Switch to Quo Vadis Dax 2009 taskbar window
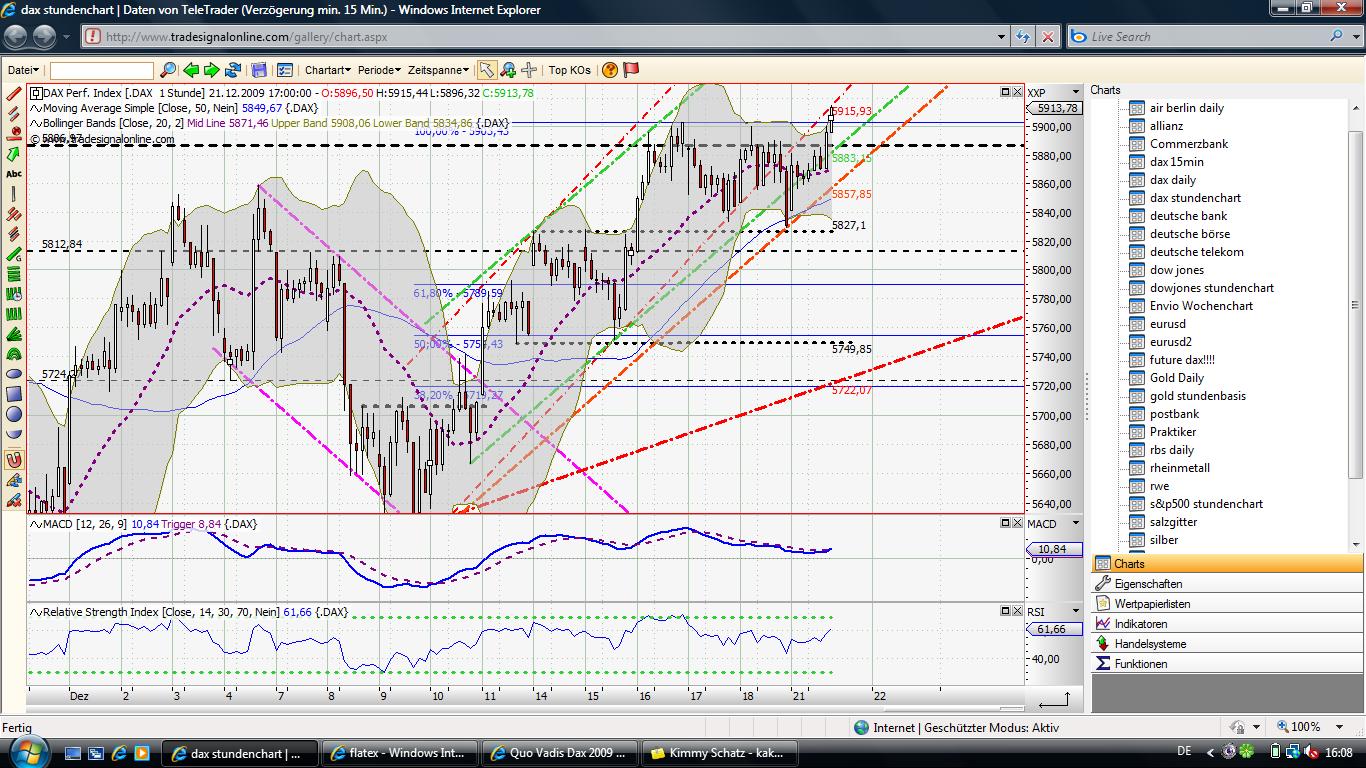This screenshot has height=768, width=1366. tap(559, 753)
